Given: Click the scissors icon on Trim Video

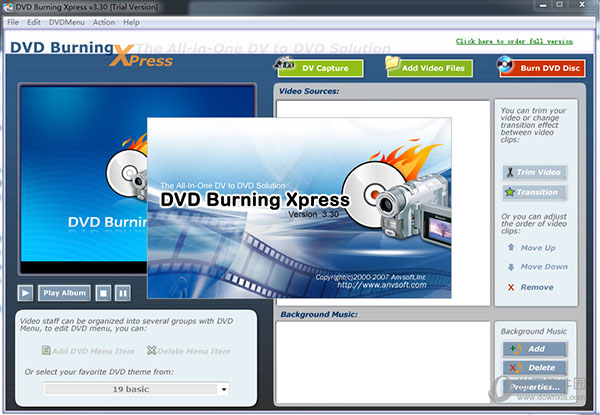Looking at the screenshot, I should [x=510, y=172].
